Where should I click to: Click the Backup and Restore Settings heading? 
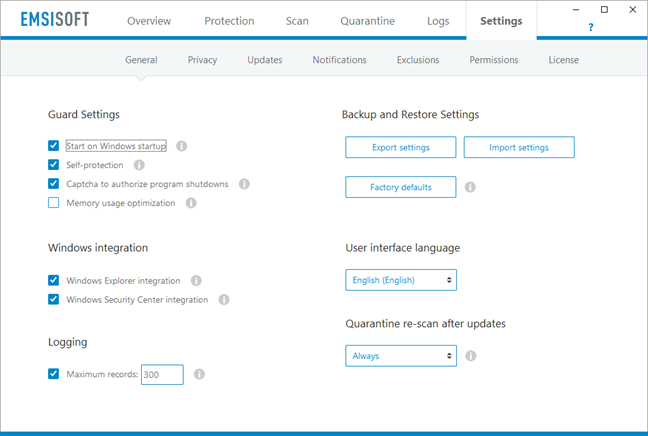pos(410,114)
